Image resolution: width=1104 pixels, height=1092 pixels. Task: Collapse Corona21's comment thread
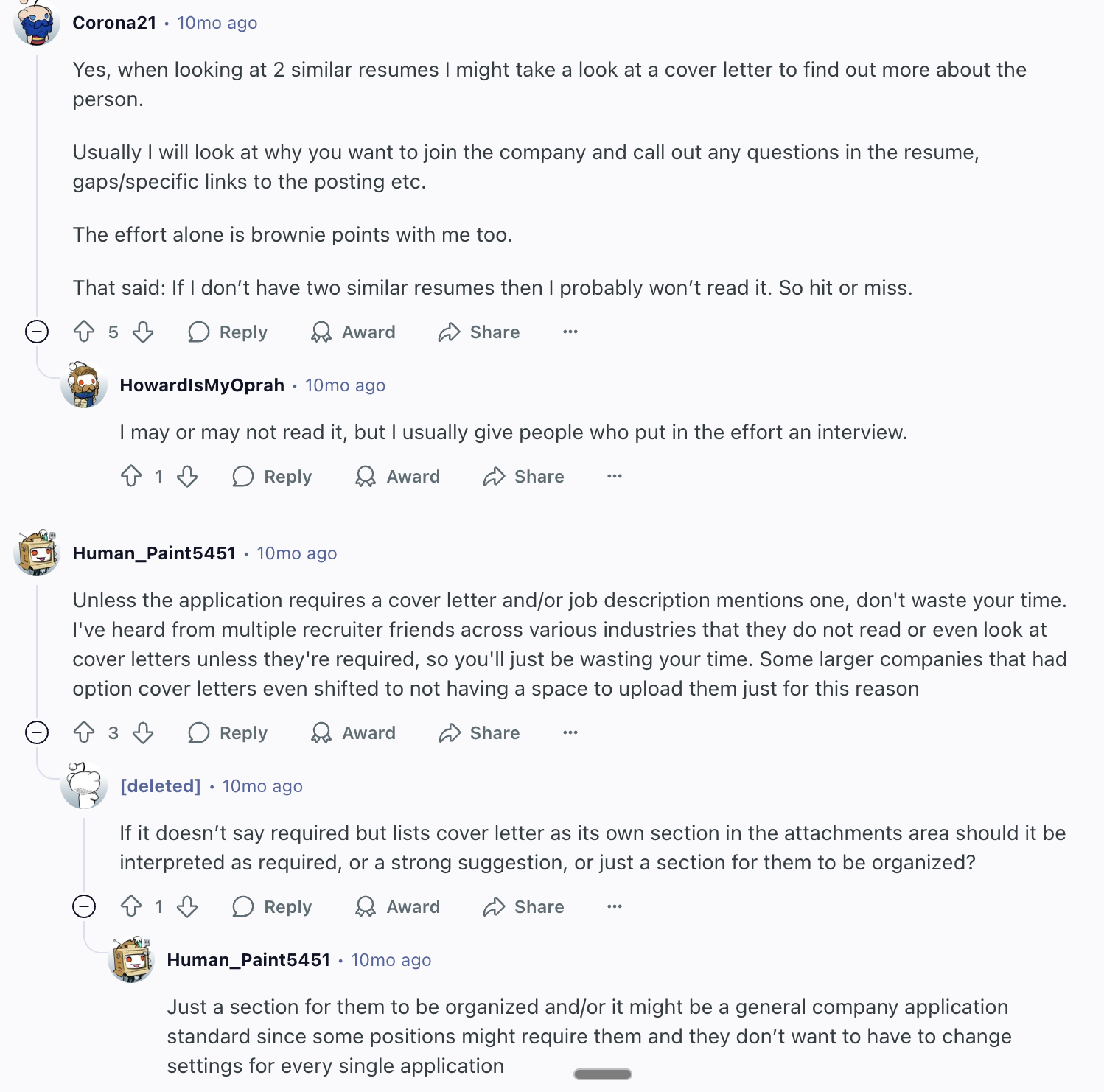(x=37, y=332)
